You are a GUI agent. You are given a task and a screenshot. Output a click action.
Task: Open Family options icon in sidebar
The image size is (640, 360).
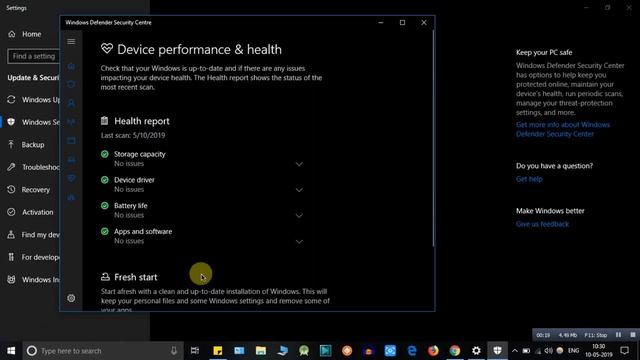tap(71, 197)
